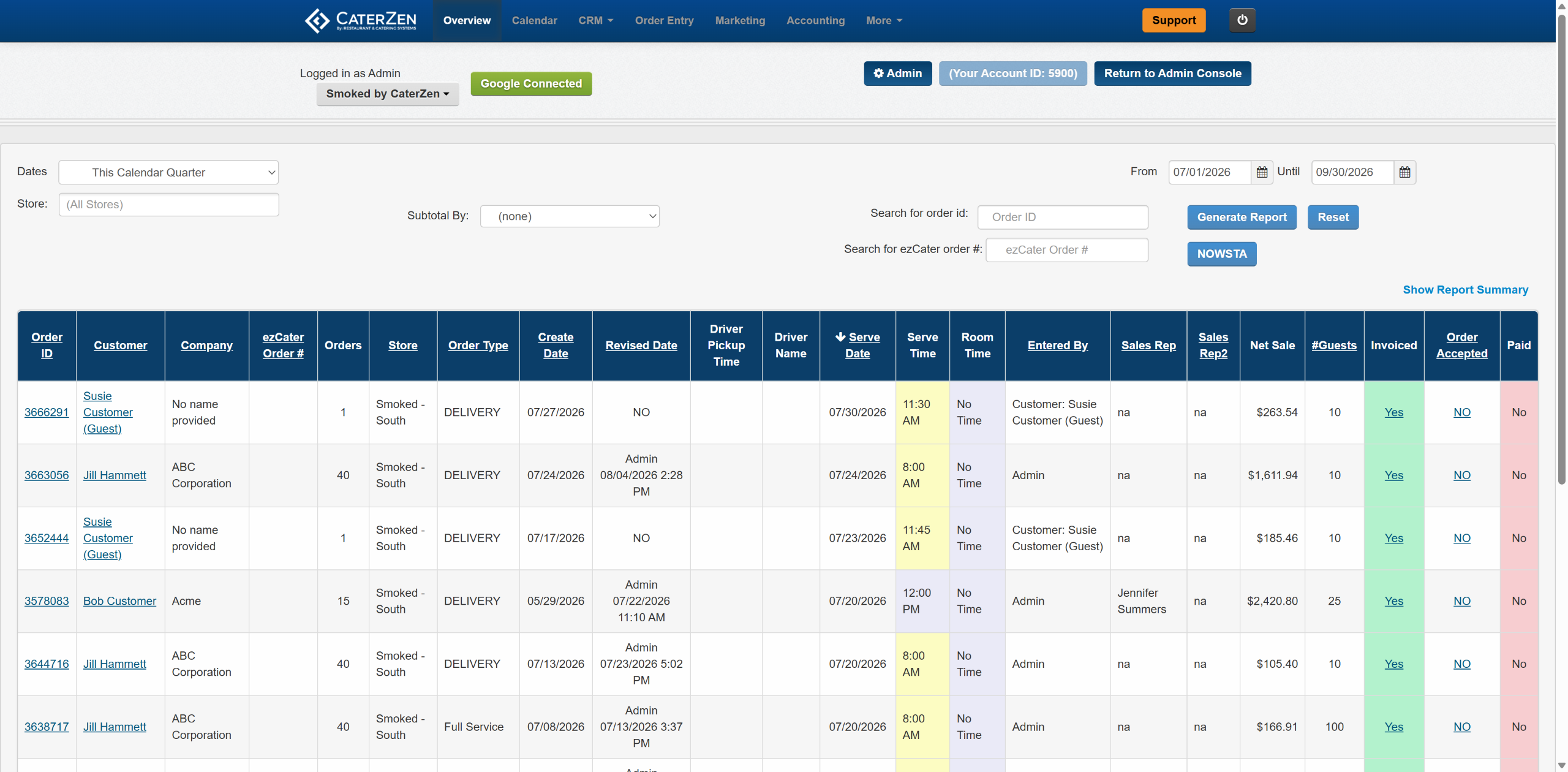Click the CaterZen logo
1568x772 pixels.
[361, 20]
